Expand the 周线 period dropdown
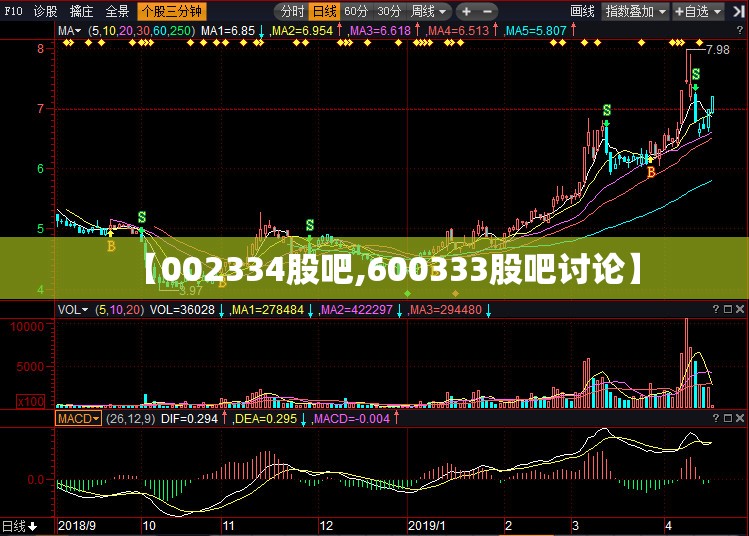 click(x=428, y=11)
